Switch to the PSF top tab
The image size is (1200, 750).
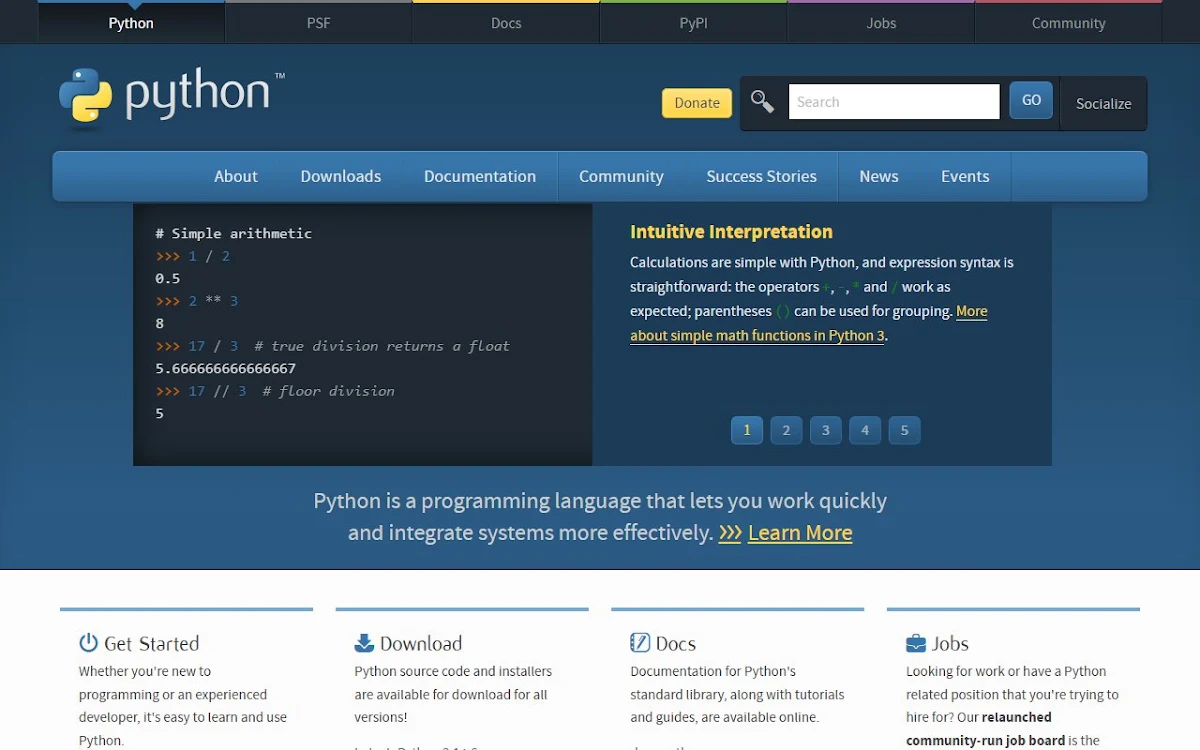[x=318, y=23]
